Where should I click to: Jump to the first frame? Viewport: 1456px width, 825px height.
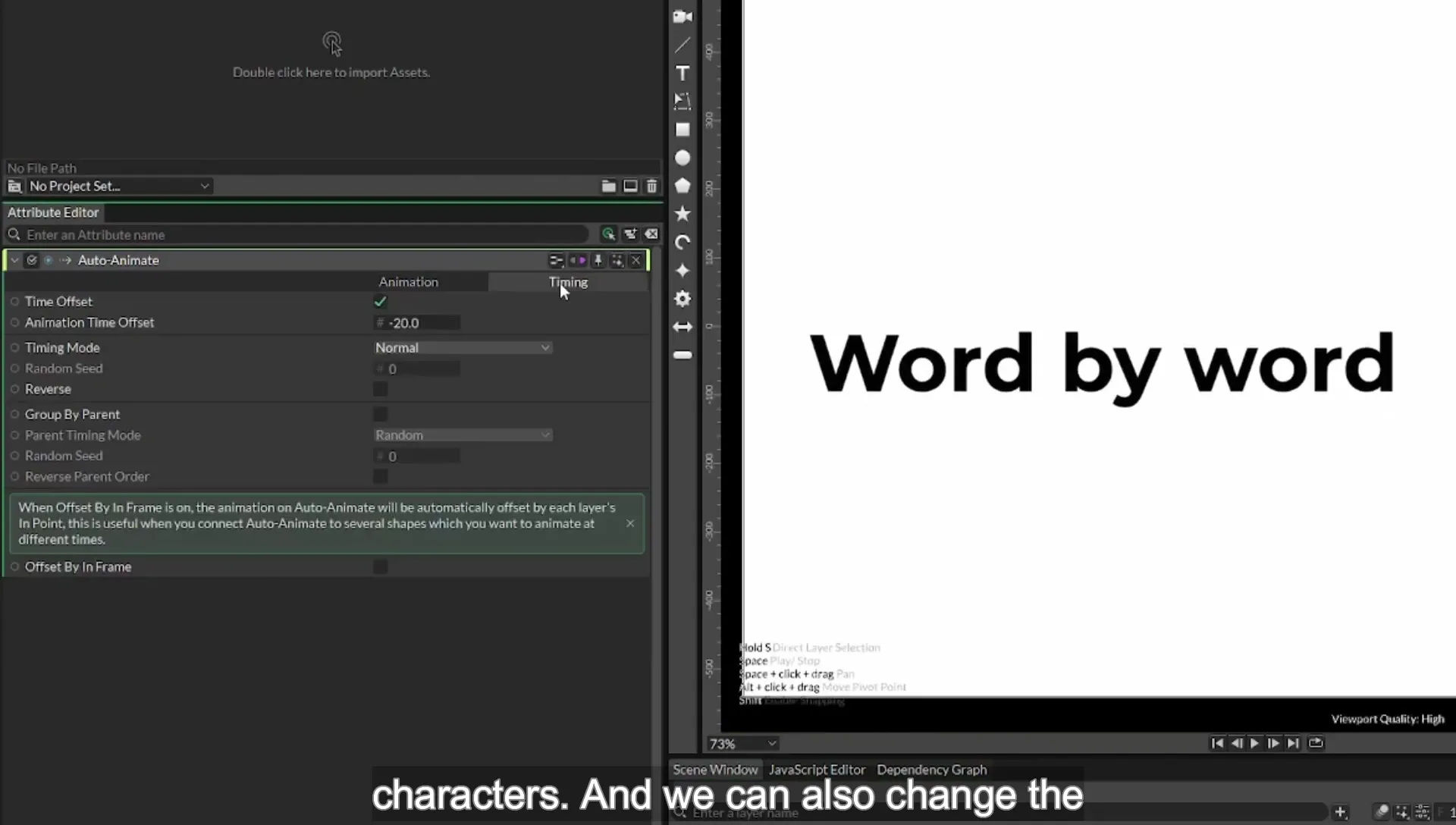1217,743
